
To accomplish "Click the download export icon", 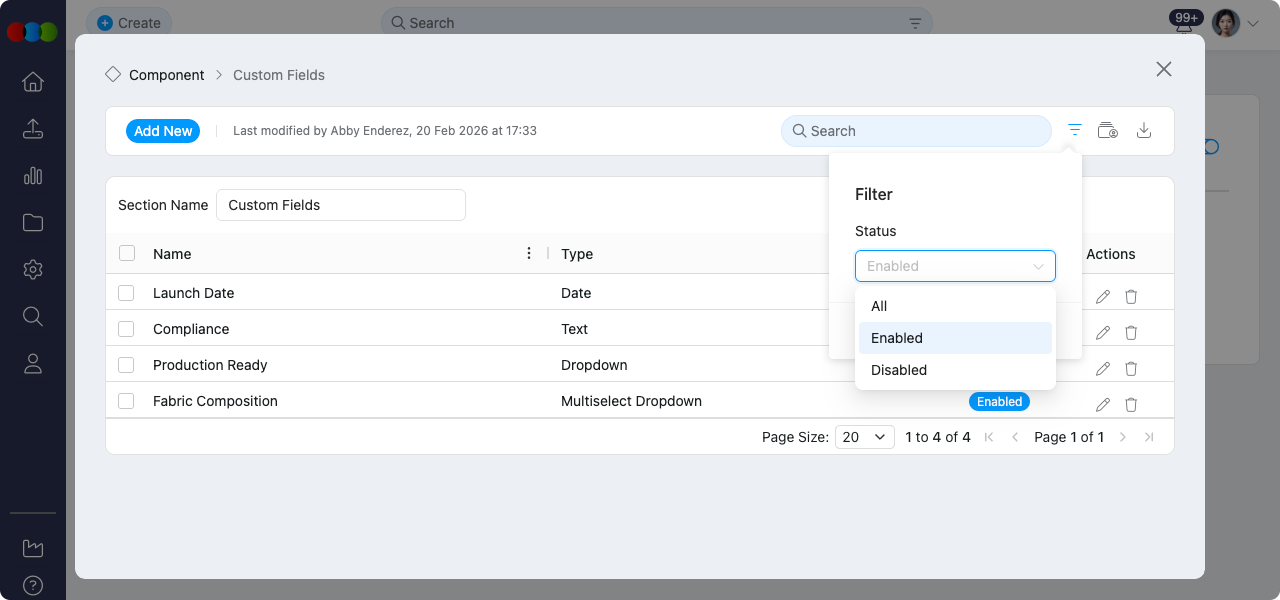I will click(x=1145, y=130).
